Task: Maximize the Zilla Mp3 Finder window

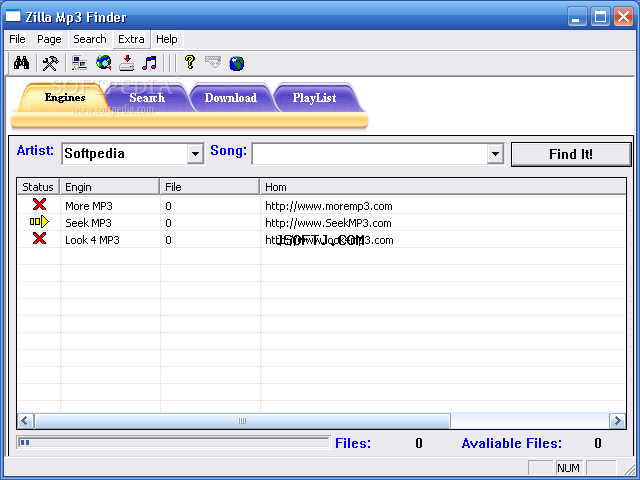Action: [600, 17]
